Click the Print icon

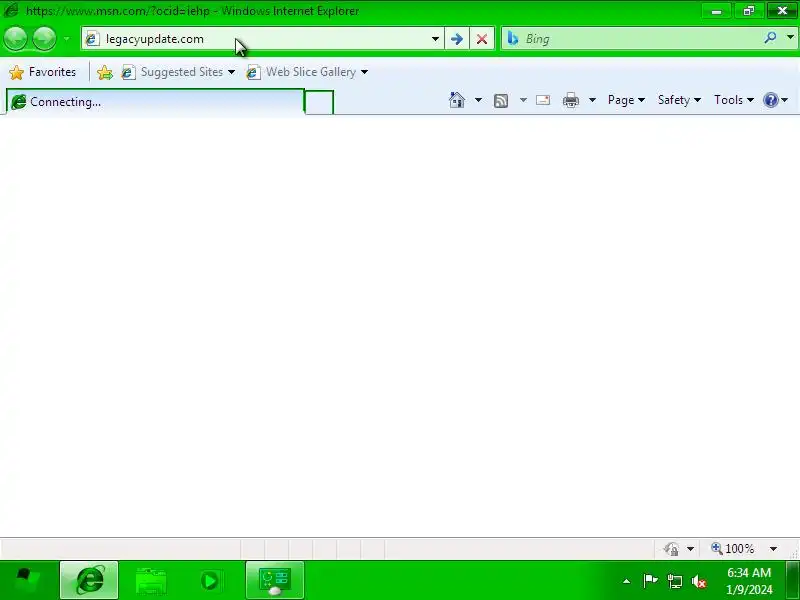point(571,100)
